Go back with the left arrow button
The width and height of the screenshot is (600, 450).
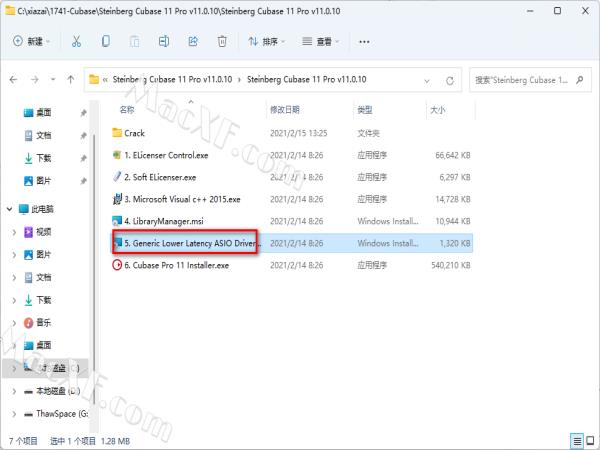click(x=13, y=80)
